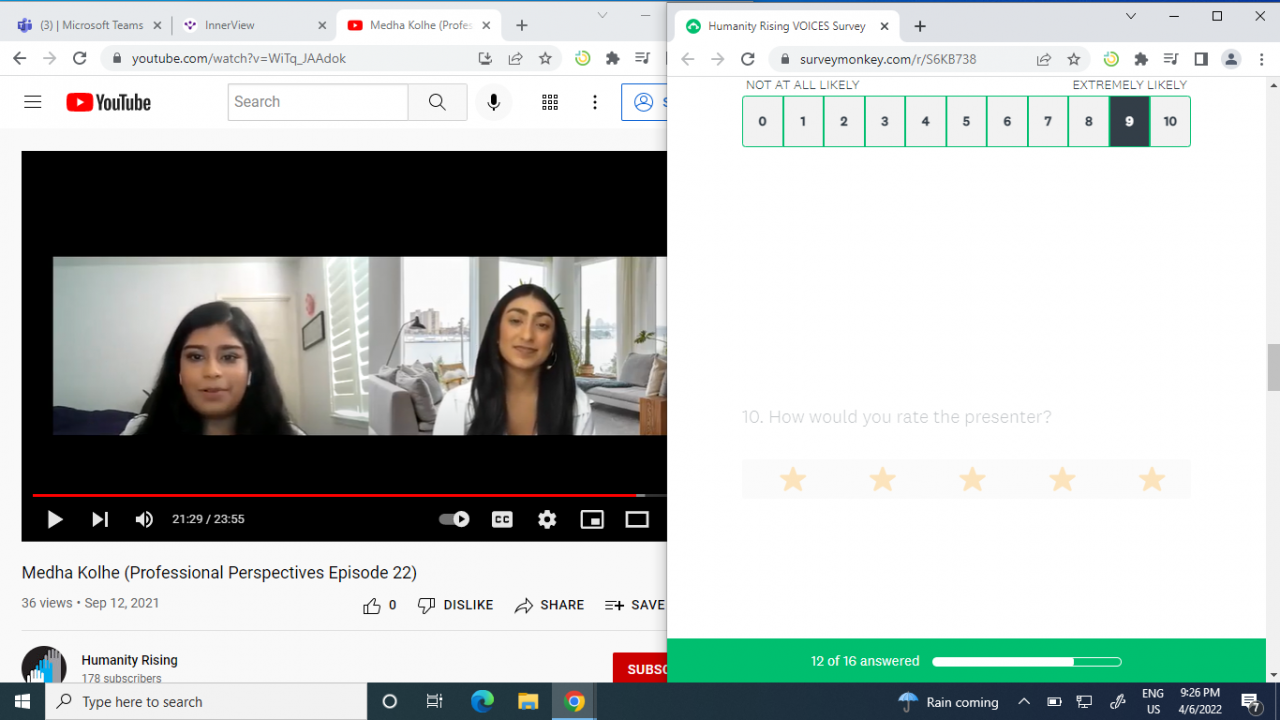This screenshot has width=1280, height=720.
Task: Select the Medha Kolhe YouTube tab
Action: coord(419,25)
